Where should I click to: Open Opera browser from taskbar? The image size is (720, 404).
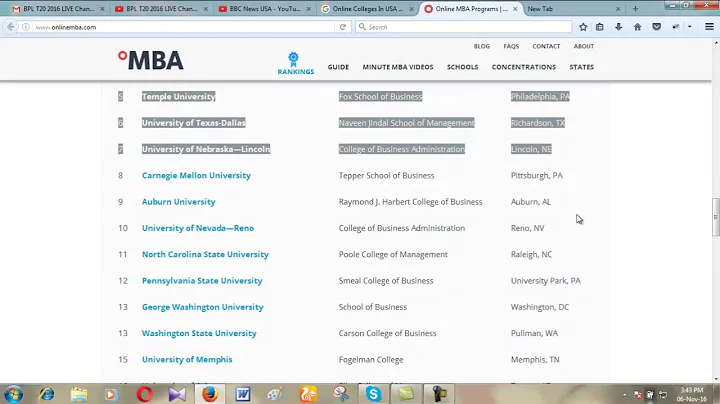click(x=144, y=394)
